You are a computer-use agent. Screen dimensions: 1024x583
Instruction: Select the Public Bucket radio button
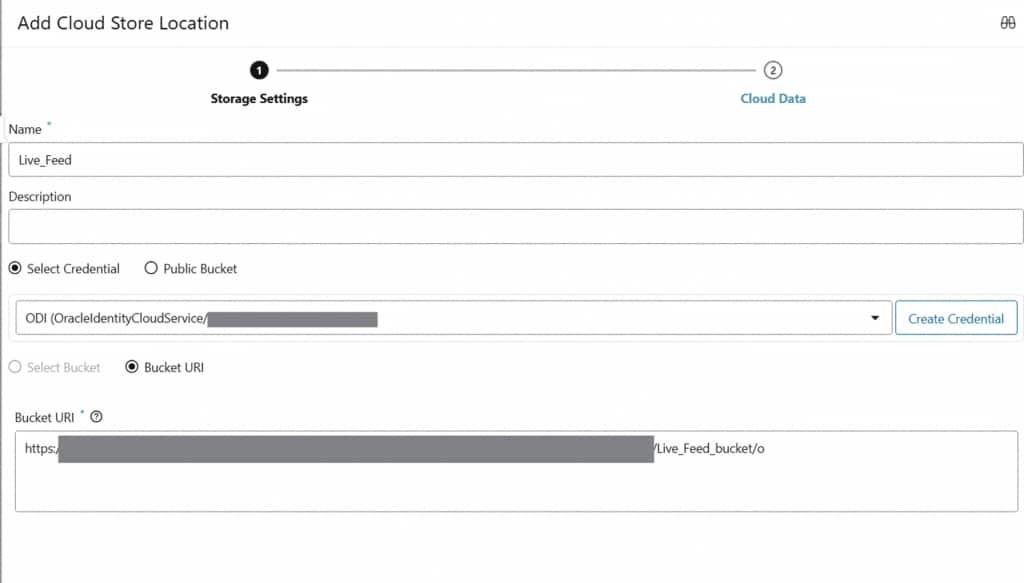pos(151,268)
